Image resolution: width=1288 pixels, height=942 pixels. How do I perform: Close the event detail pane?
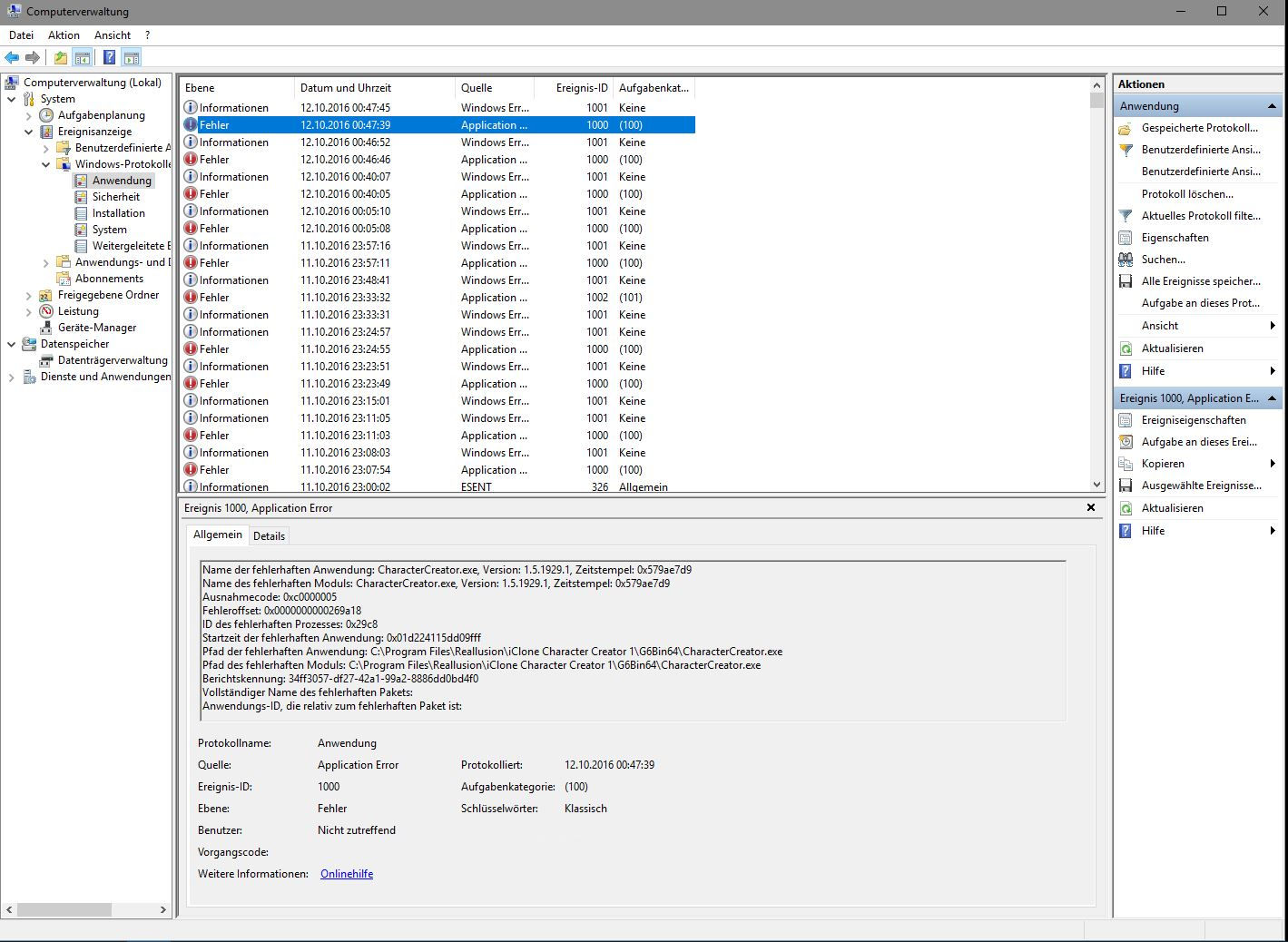coord(1091,507)
